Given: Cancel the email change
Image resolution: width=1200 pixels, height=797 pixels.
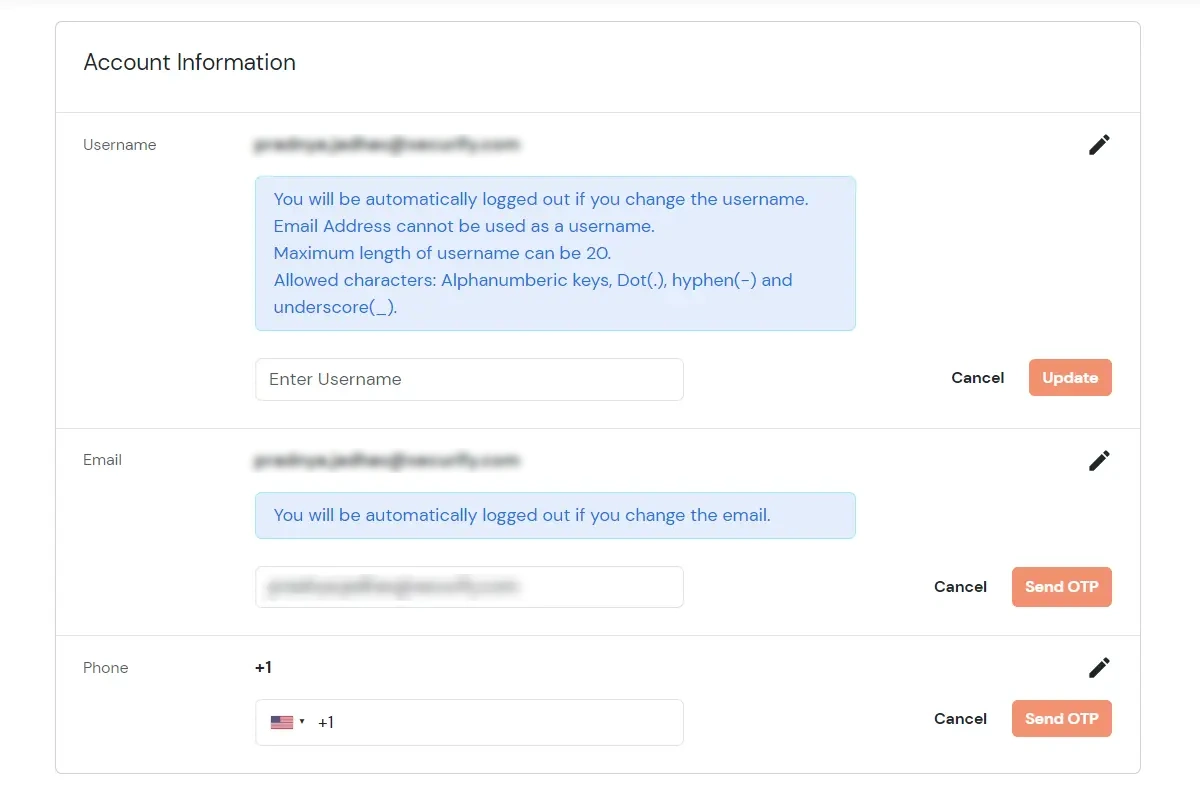Looking at the screenshot, I should tap(960, 587).
